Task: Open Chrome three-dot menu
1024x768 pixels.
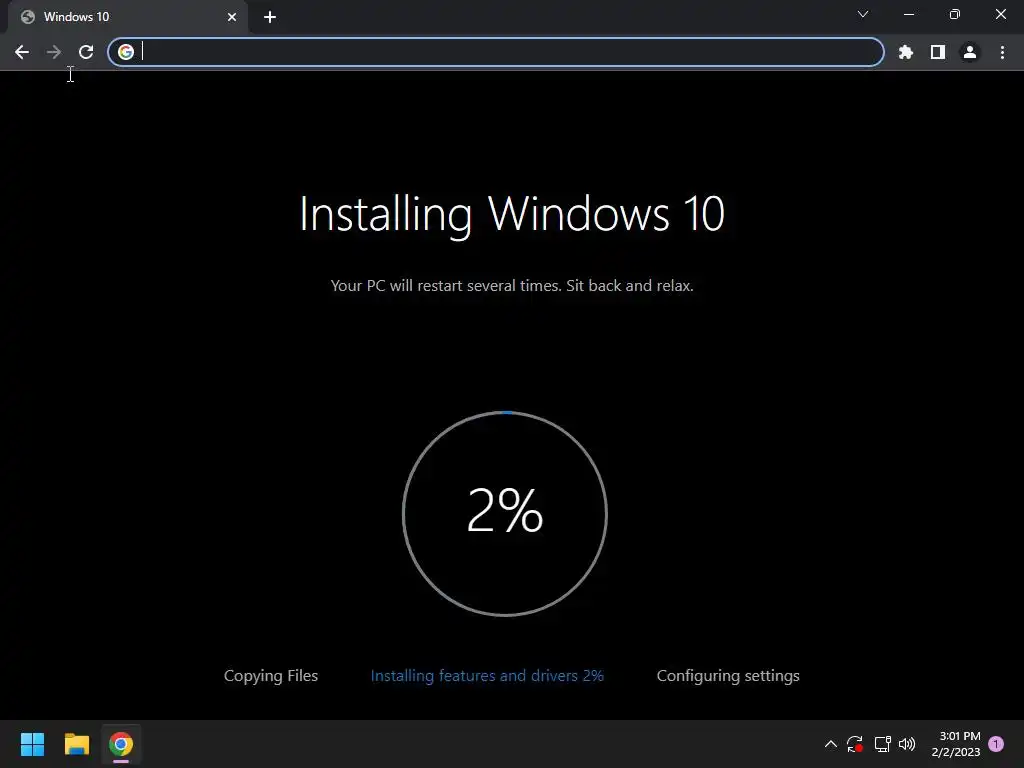Action: click(1002, 52)
